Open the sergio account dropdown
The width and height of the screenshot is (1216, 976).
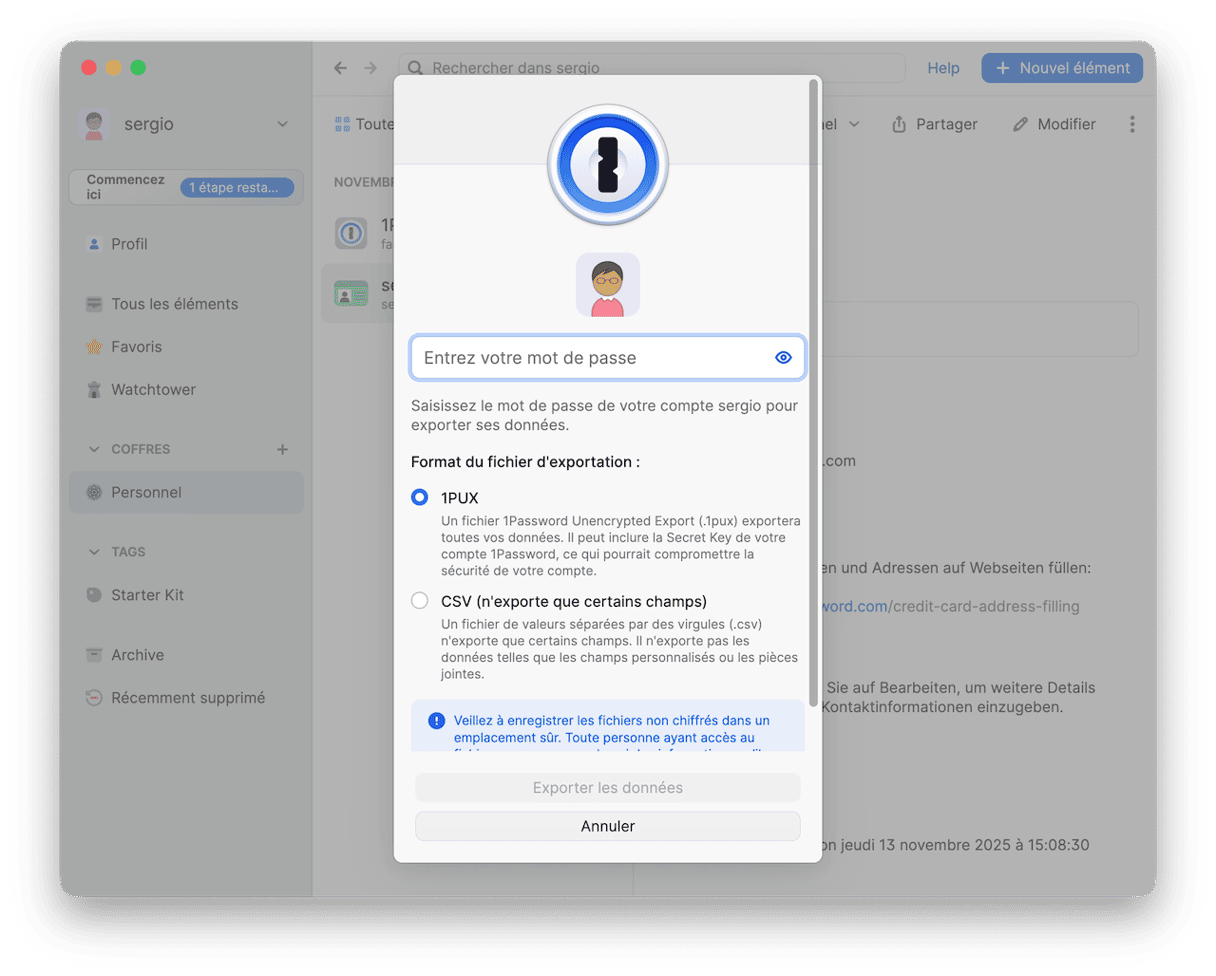pos(282,124)
